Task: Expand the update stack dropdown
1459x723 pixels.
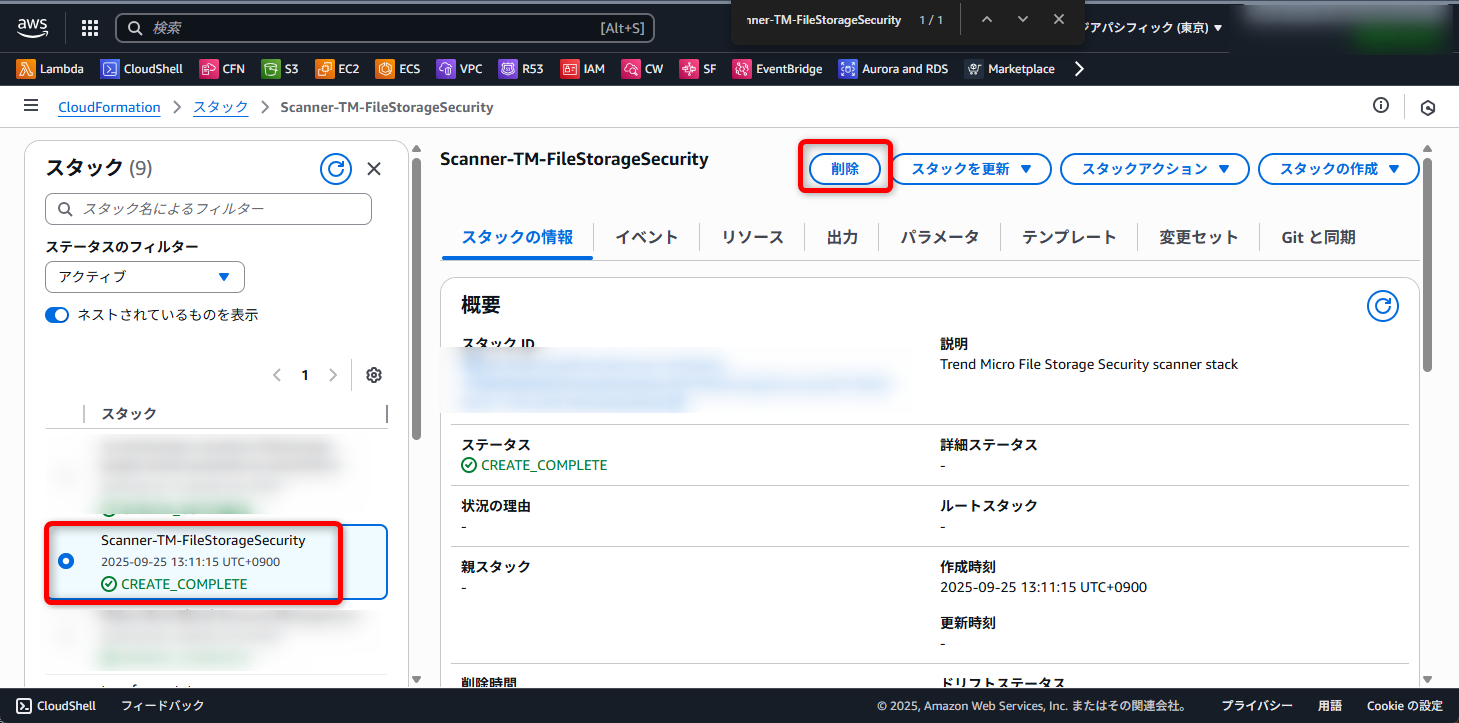Action: (x=971, y=169)
